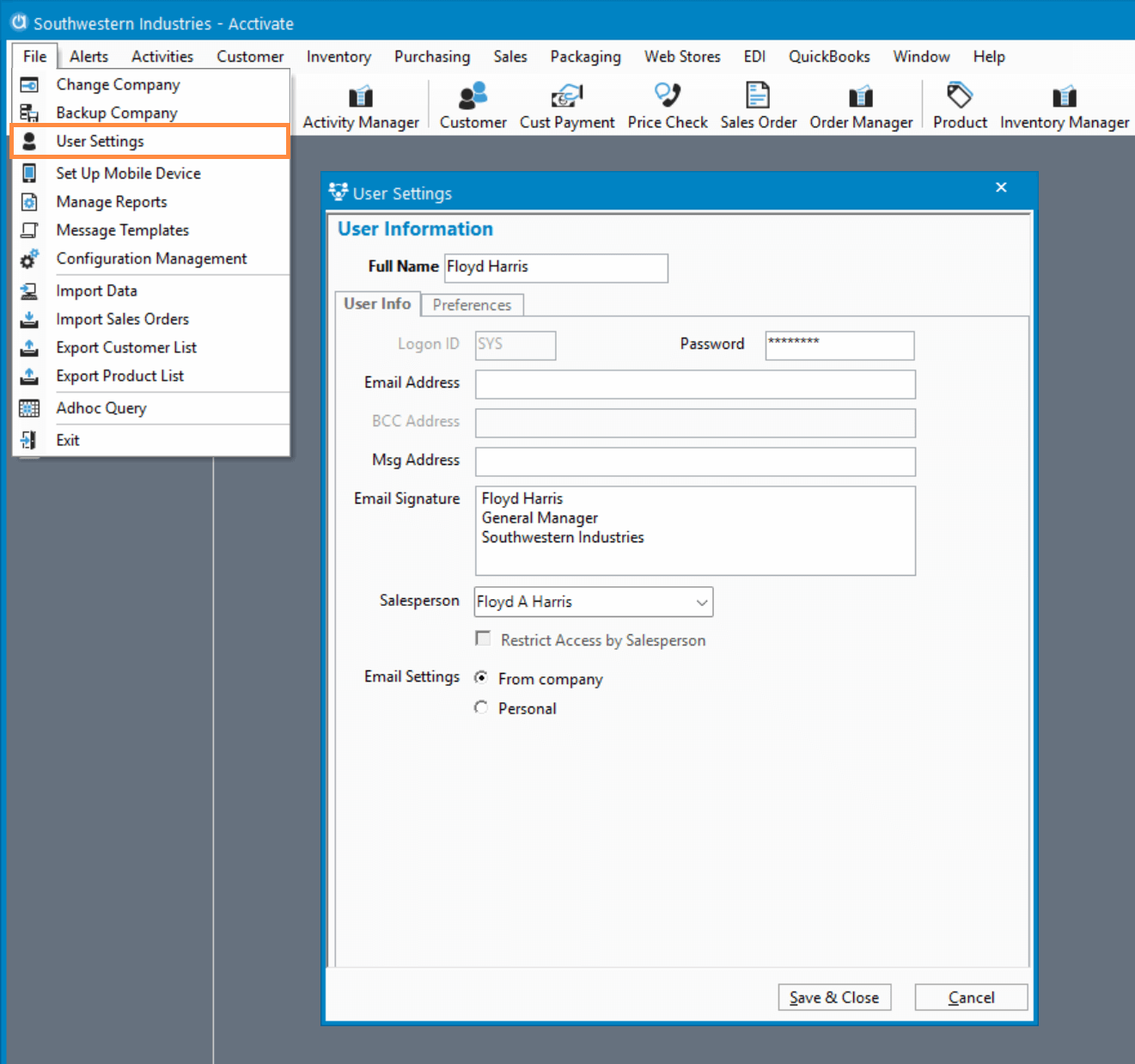1135x1064 pixels.
Task: Click the Full Name input field
Action: click(x=556, y=267)
